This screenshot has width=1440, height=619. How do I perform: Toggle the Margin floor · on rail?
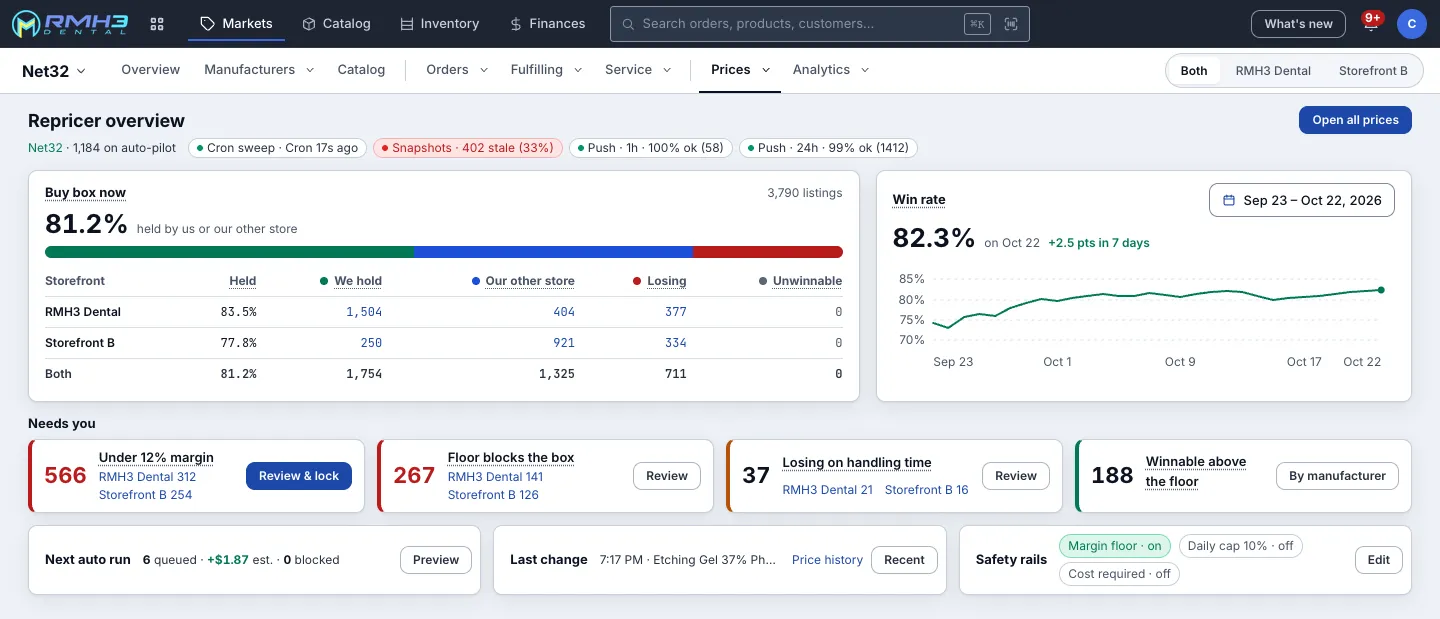[x=1114, y=546]
